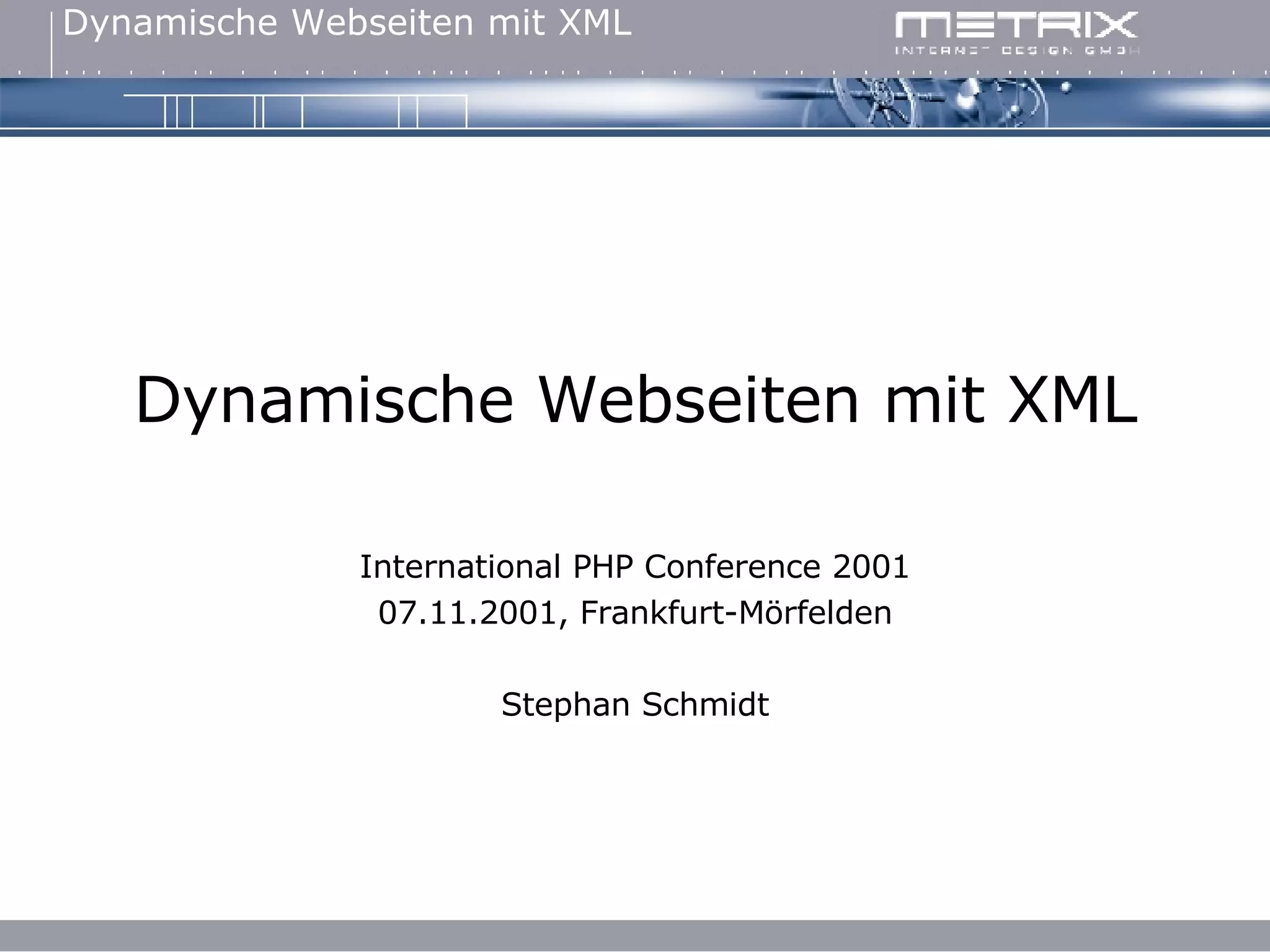
Task: Click the vertical white line beside the header title
Action: coord(51,43)
